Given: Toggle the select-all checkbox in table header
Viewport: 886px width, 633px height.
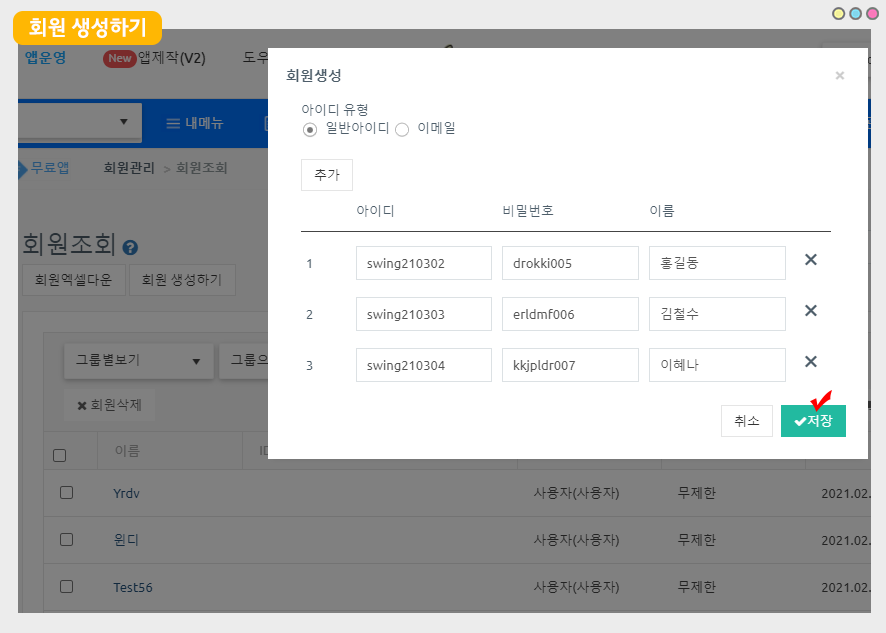Looking at the screenshot, I should coord(59,455).
